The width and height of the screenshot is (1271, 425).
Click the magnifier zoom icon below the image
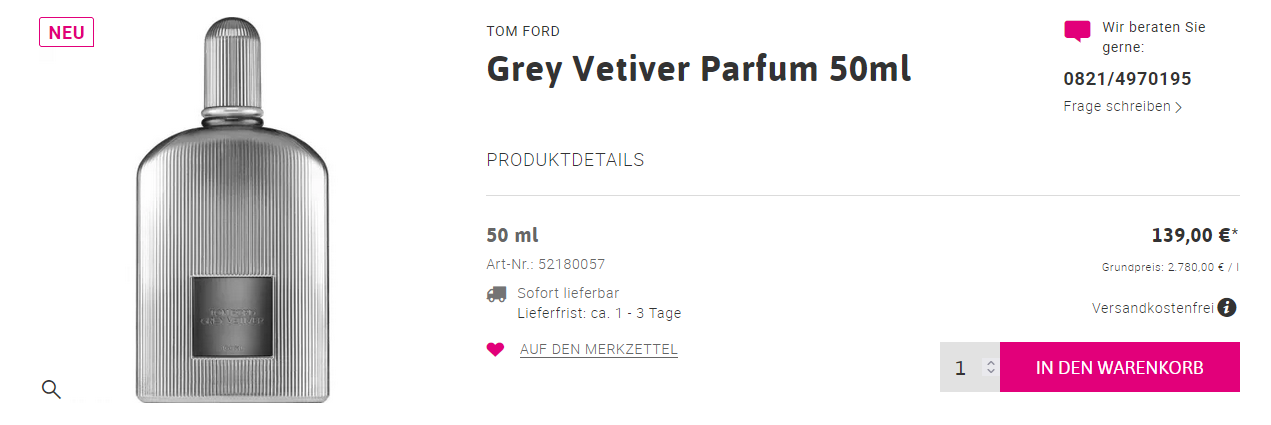coord(51,389)
